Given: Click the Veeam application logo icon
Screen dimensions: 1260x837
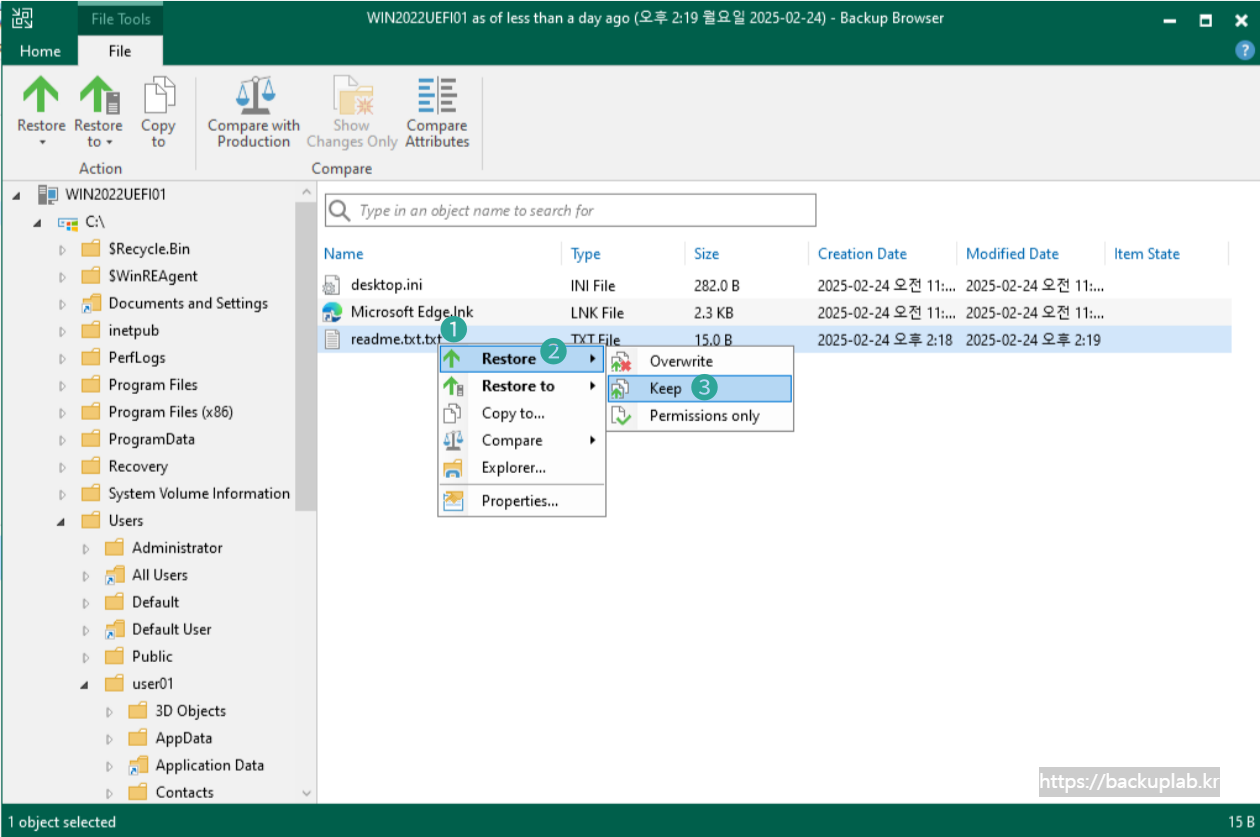Looking at the screenshot, I should (x=22, y=18).
